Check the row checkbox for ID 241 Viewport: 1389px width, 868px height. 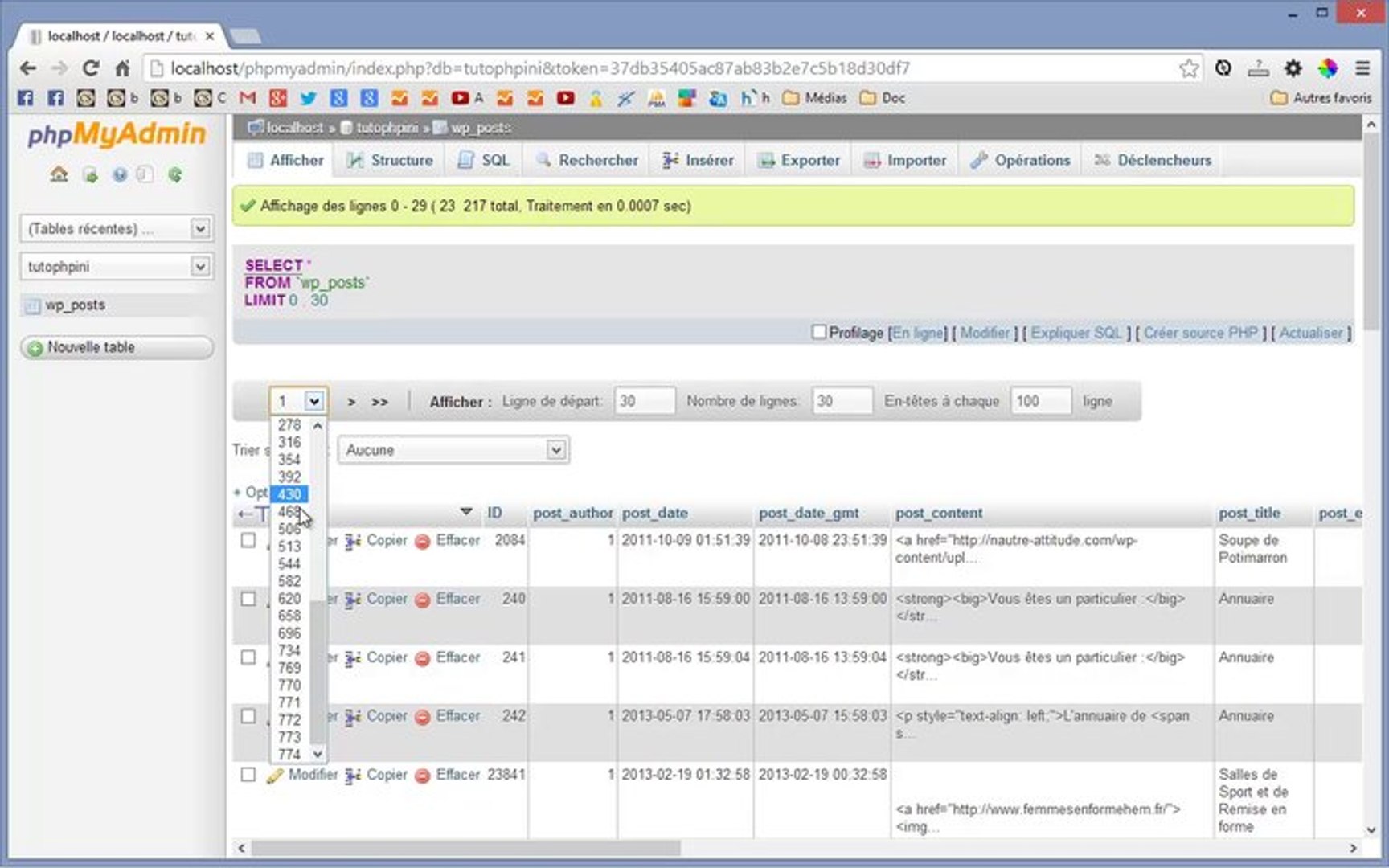pyautogui.click(x=248, y=657)
